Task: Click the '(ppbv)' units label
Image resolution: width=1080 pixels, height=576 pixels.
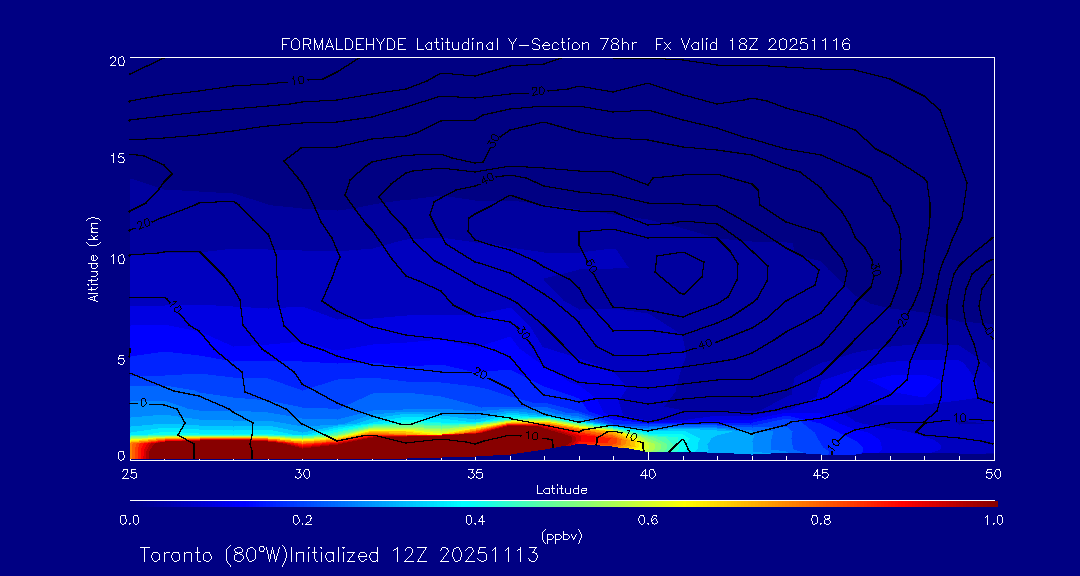Action: tap(561, 536)
